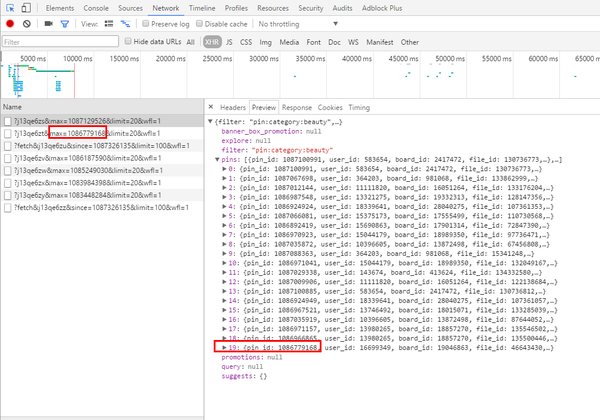This screenshot has height=420, width=600.
Task: Expand pin entry 19
Action: pyautogui.click(x=224, y=348)
